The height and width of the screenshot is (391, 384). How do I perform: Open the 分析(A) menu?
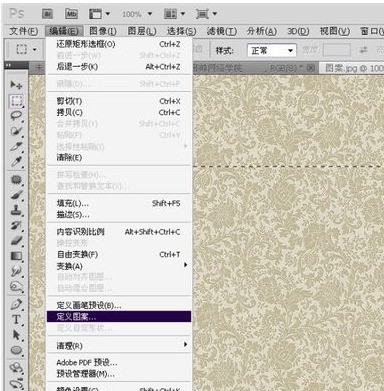262,31
